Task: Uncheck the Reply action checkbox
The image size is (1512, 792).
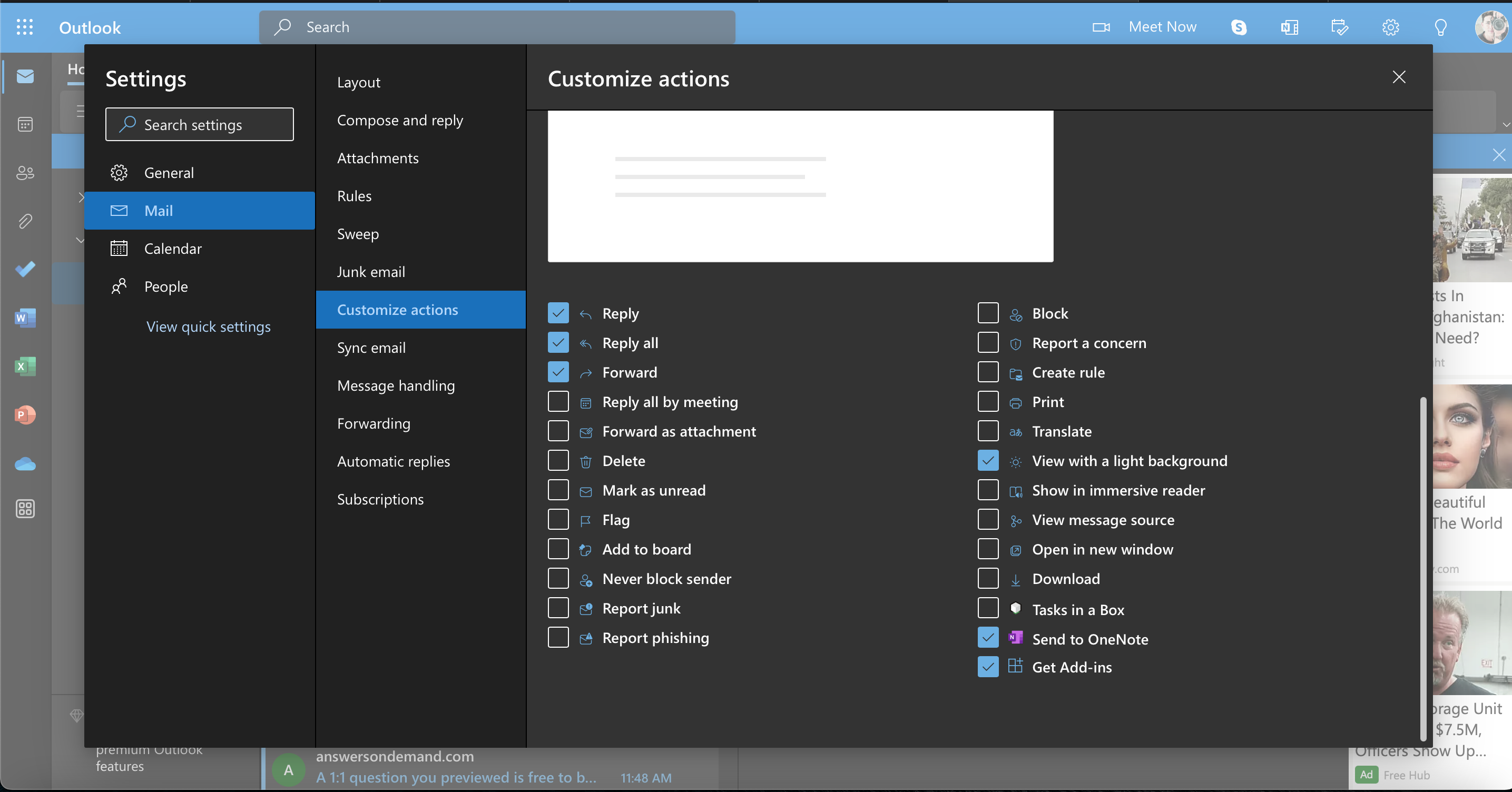Action: (x=558, y=313)
